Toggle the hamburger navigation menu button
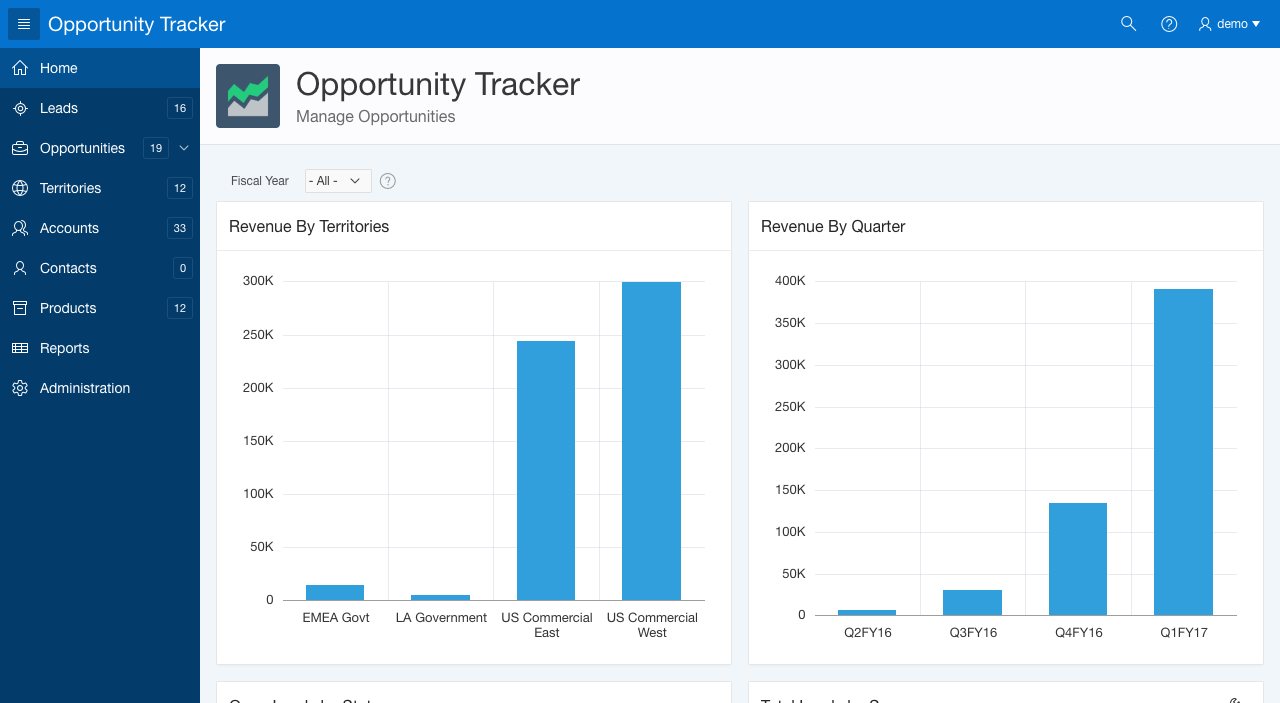Viewport: 1280px width, 703px height. pyautogui.click(x=24, y=24)
